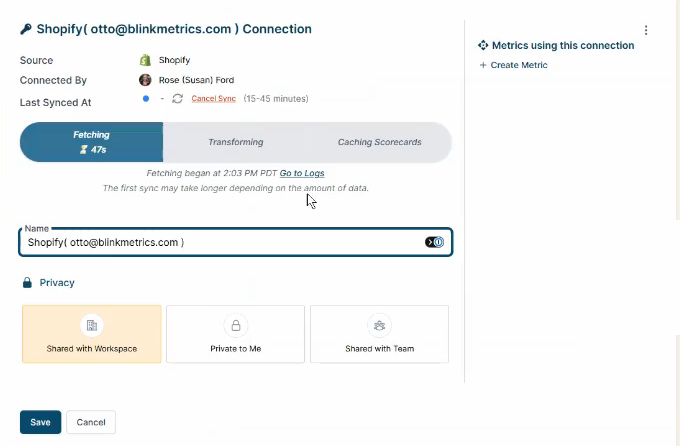Select Private to Me privacy option

click(x=235, y=334)
